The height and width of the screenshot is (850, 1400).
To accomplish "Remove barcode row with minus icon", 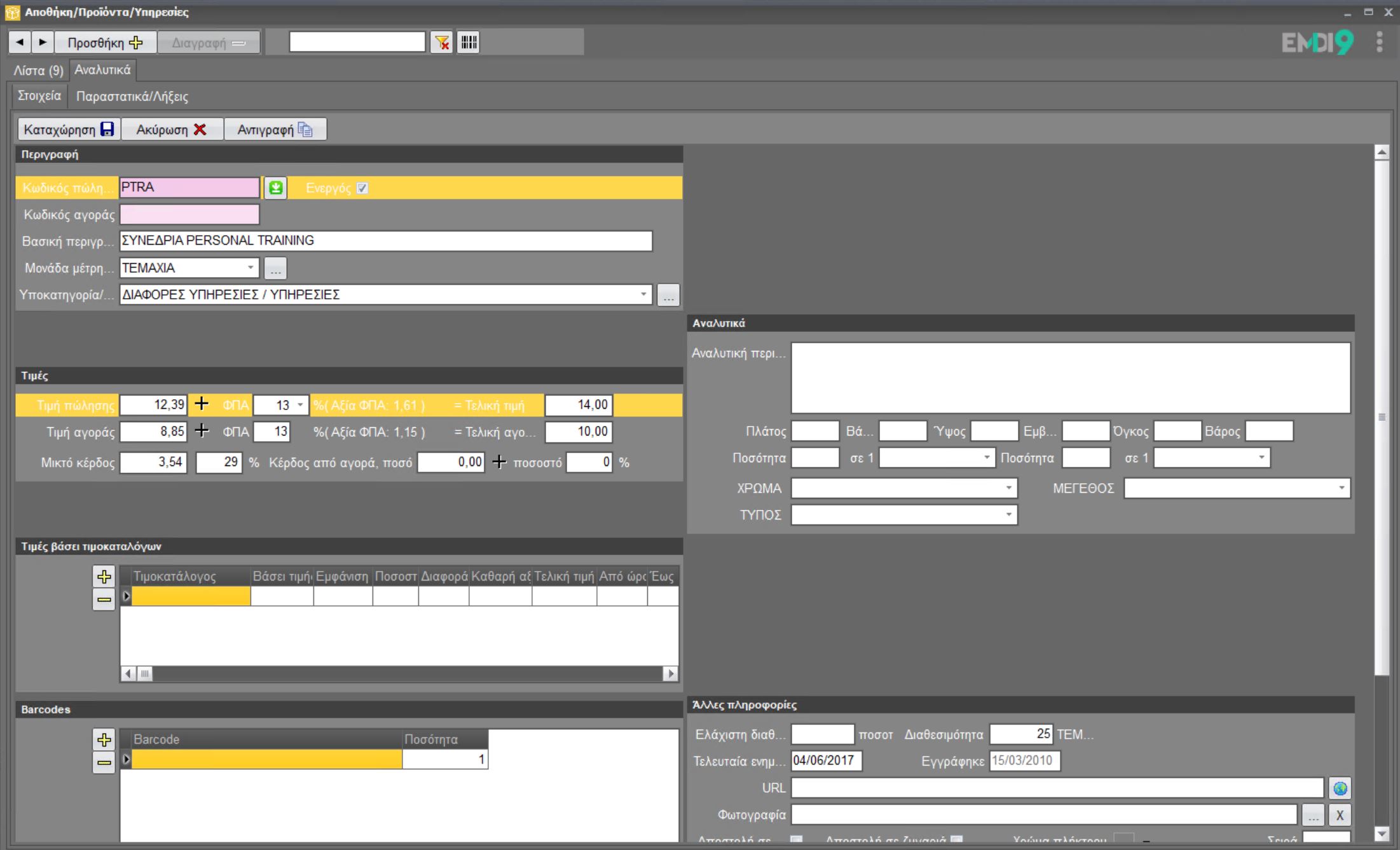I will click(x=104, y=762).
